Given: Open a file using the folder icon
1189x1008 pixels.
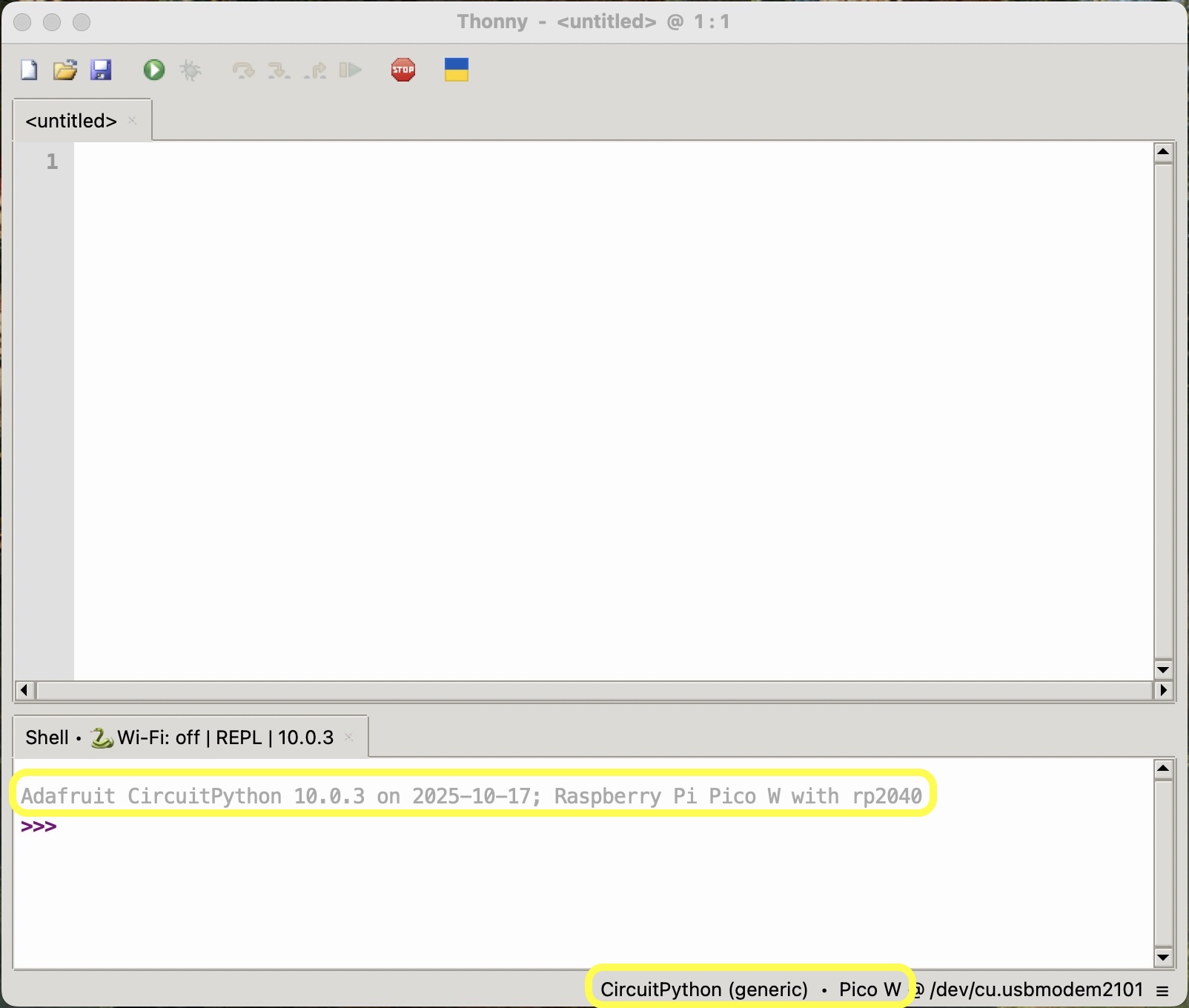Looking at the screenshot, I should coord(65,70).
